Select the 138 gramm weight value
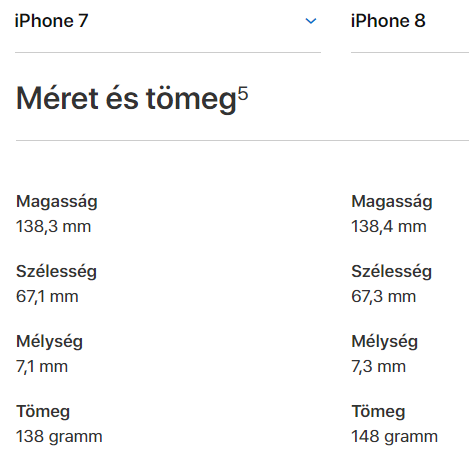Screen dimensions: 470x464 [x=59, y=437]
